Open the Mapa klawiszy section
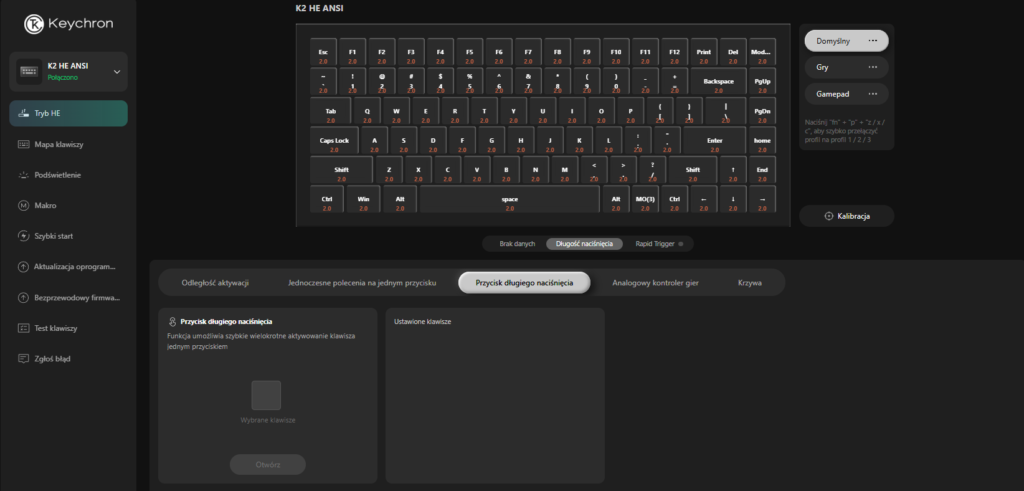Image resolution: width=1024 pixels, height=491 pixels. (69, 144)
